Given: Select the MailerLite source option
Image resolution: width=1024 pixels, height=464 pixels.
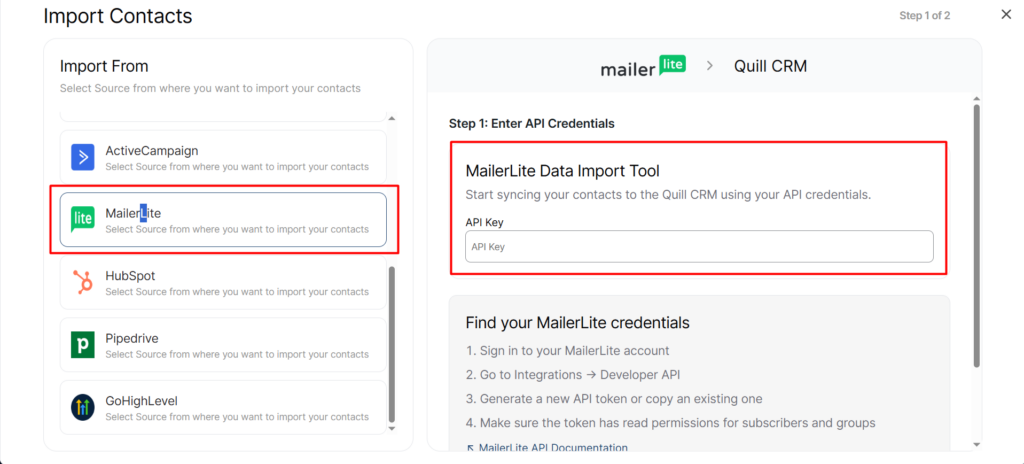Looking at the screenshot, I should [223, 220].
